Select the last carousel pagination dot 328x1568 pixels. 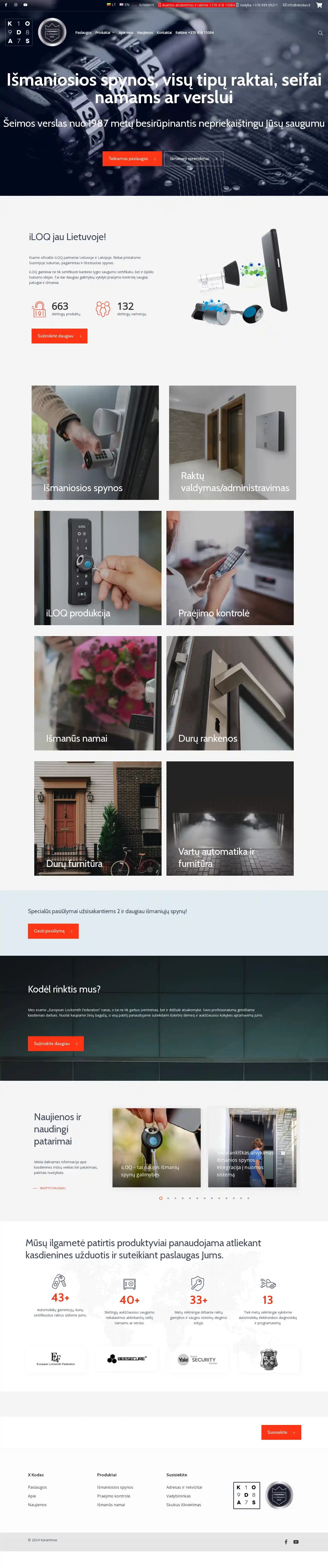pos(248,1198)
